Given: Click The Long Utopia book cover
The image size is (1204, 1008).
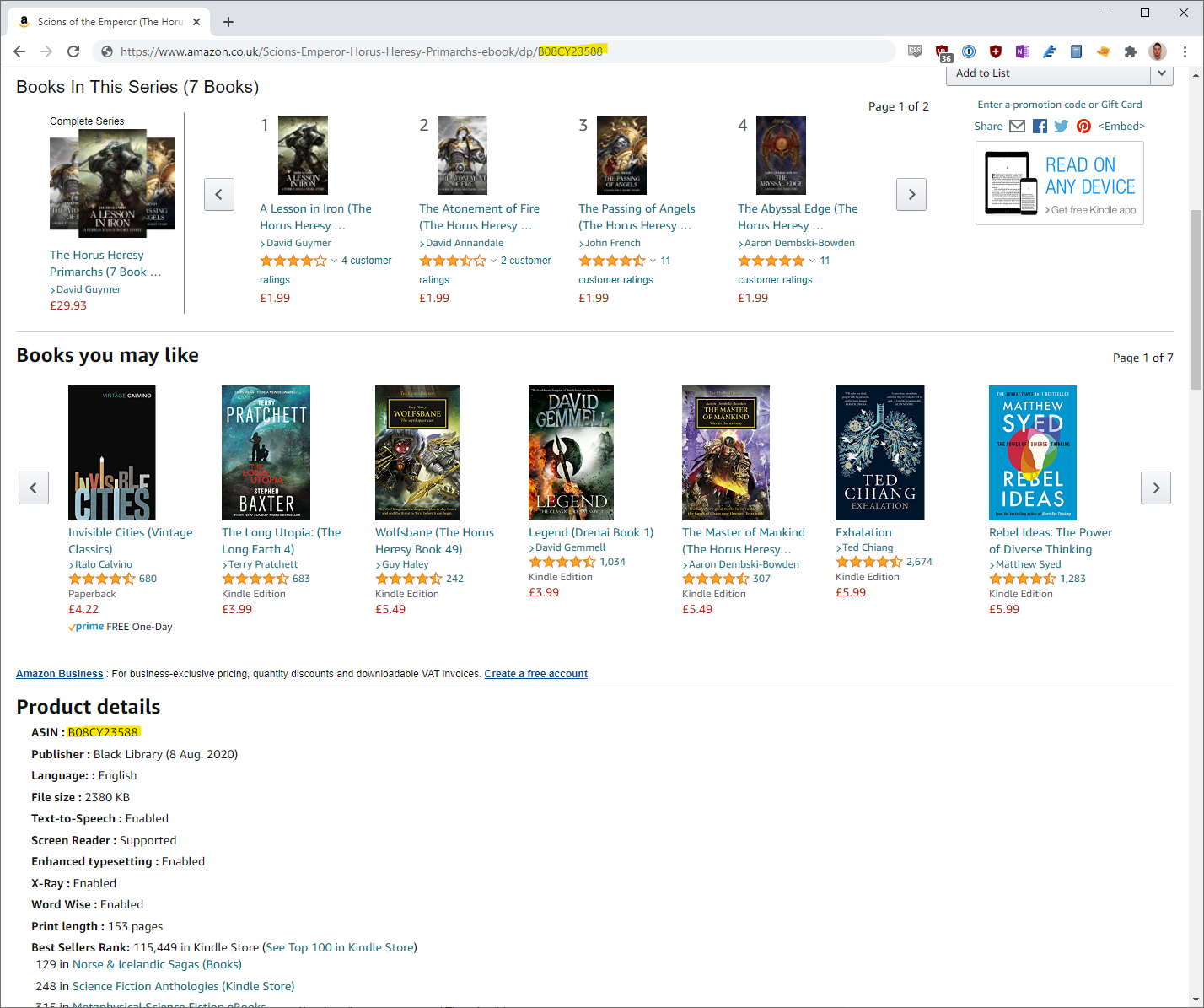Looking at the screenshot, I should (x=266, y=453).
